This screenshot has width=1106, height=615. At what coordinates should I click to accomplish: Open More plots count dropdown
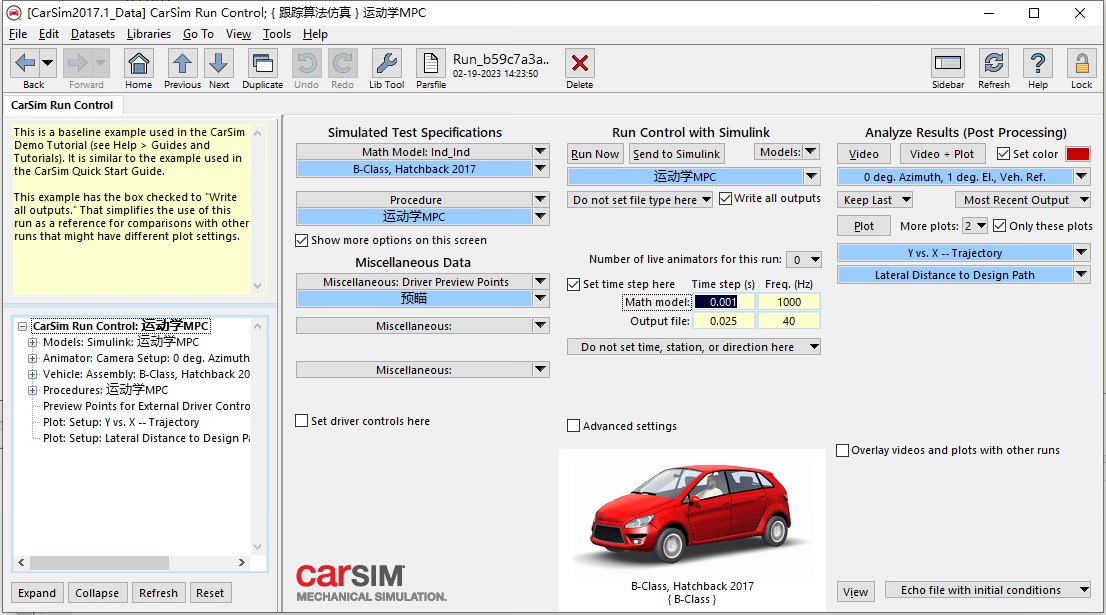(x=976, y=226)
